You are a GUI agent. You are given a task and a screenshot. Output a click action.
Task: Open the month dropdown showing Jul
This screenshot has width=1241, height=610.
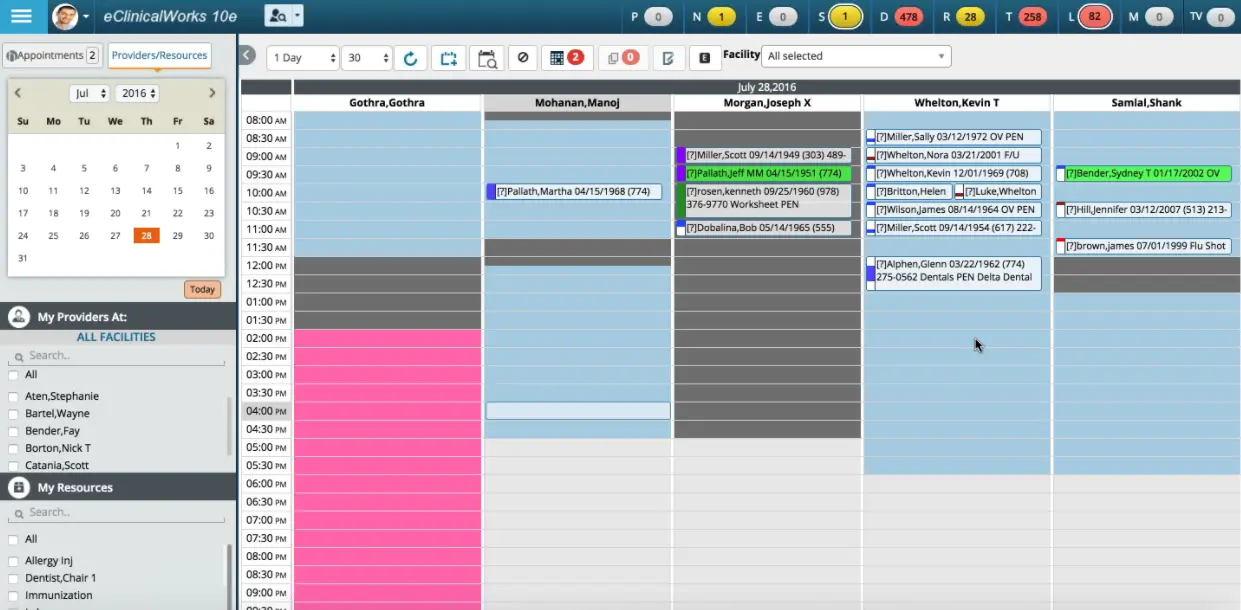pyautogui.click(x=89, y=92)
